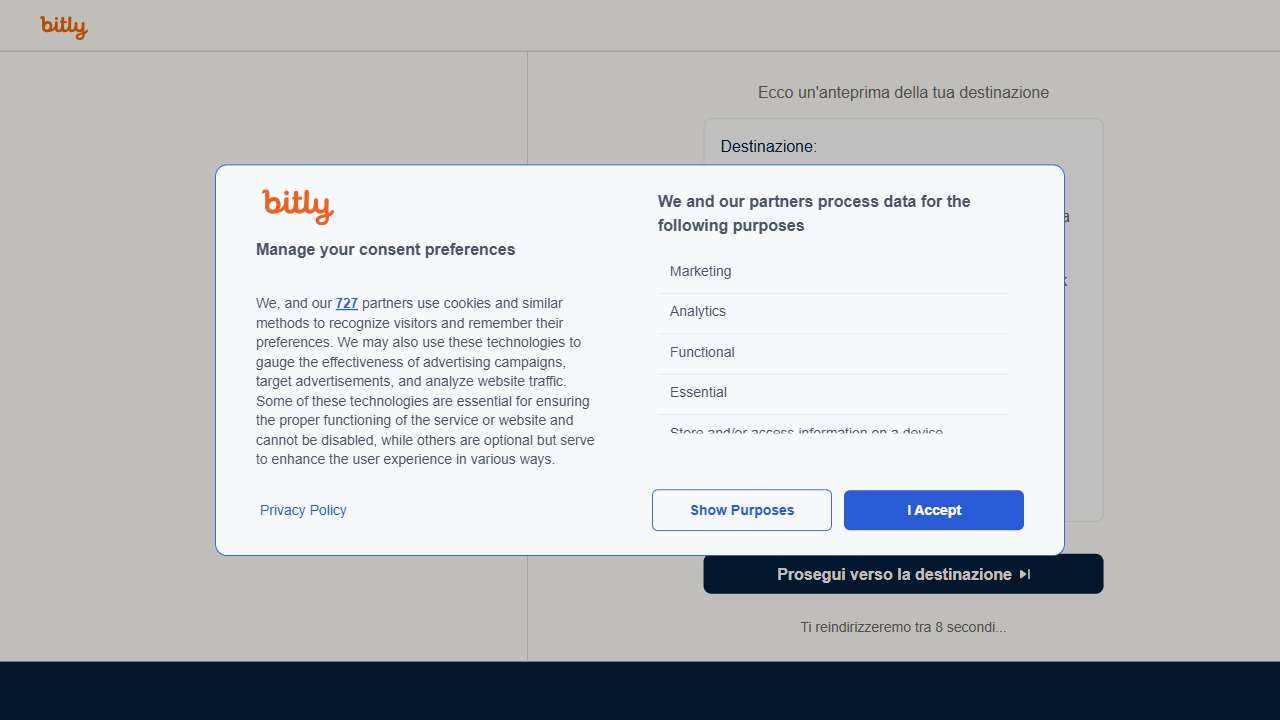Image resolution: width=1280 pixels, height=720 pixels.
Task: Click the partially visible Store and/or access information item
Action: (806, 431)
